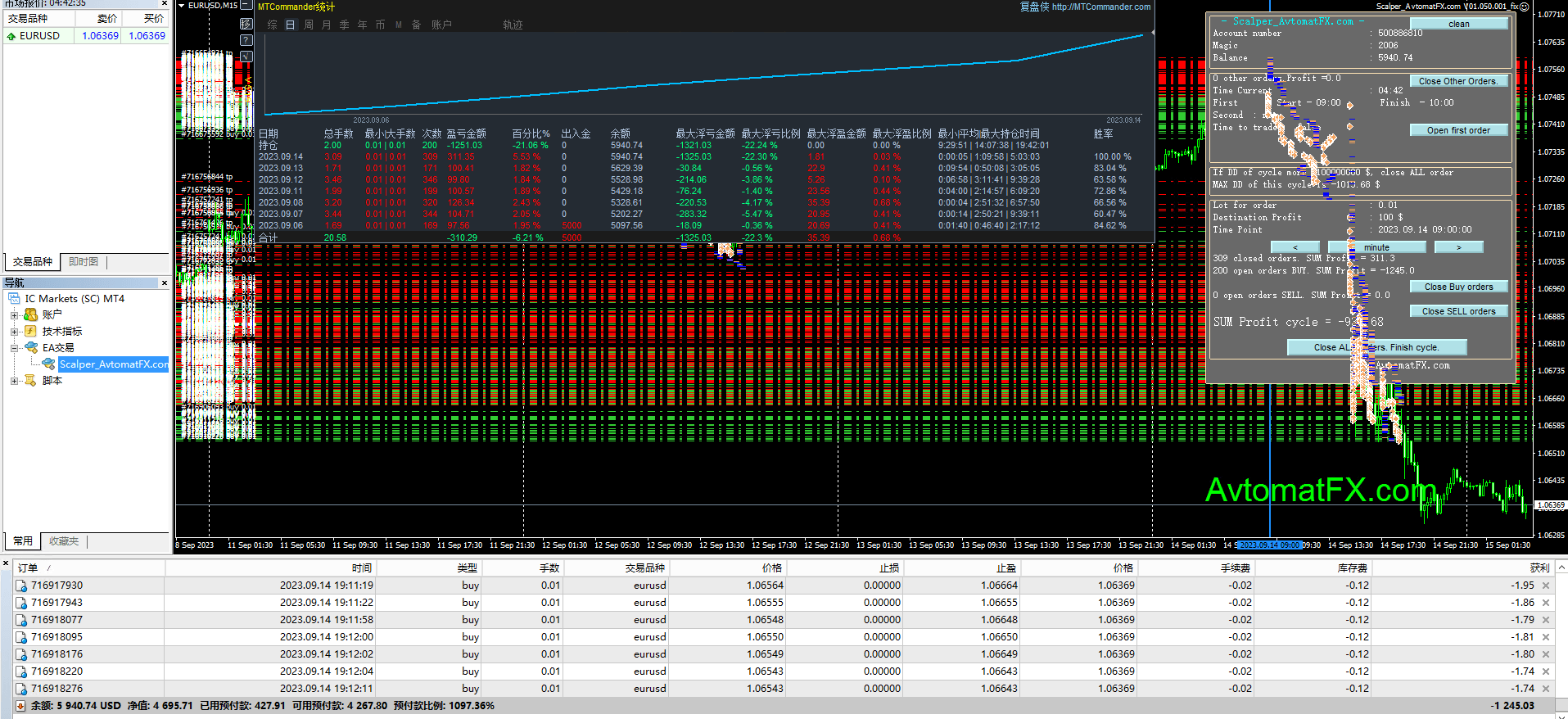Click the order icon for 716918276
Viewport: 1568px width, 719px height.
(21, 689)
